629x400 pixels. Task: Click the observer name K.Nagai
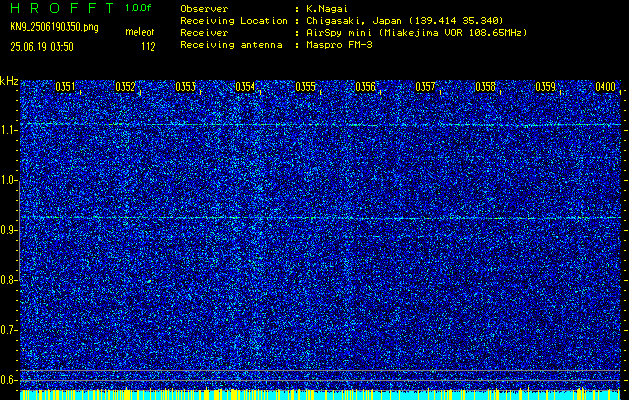click(327, 9)
